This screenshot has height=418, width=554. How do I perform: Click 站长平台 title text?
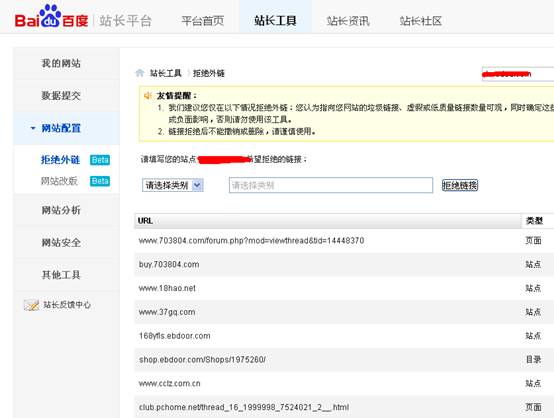coord(125,21)
